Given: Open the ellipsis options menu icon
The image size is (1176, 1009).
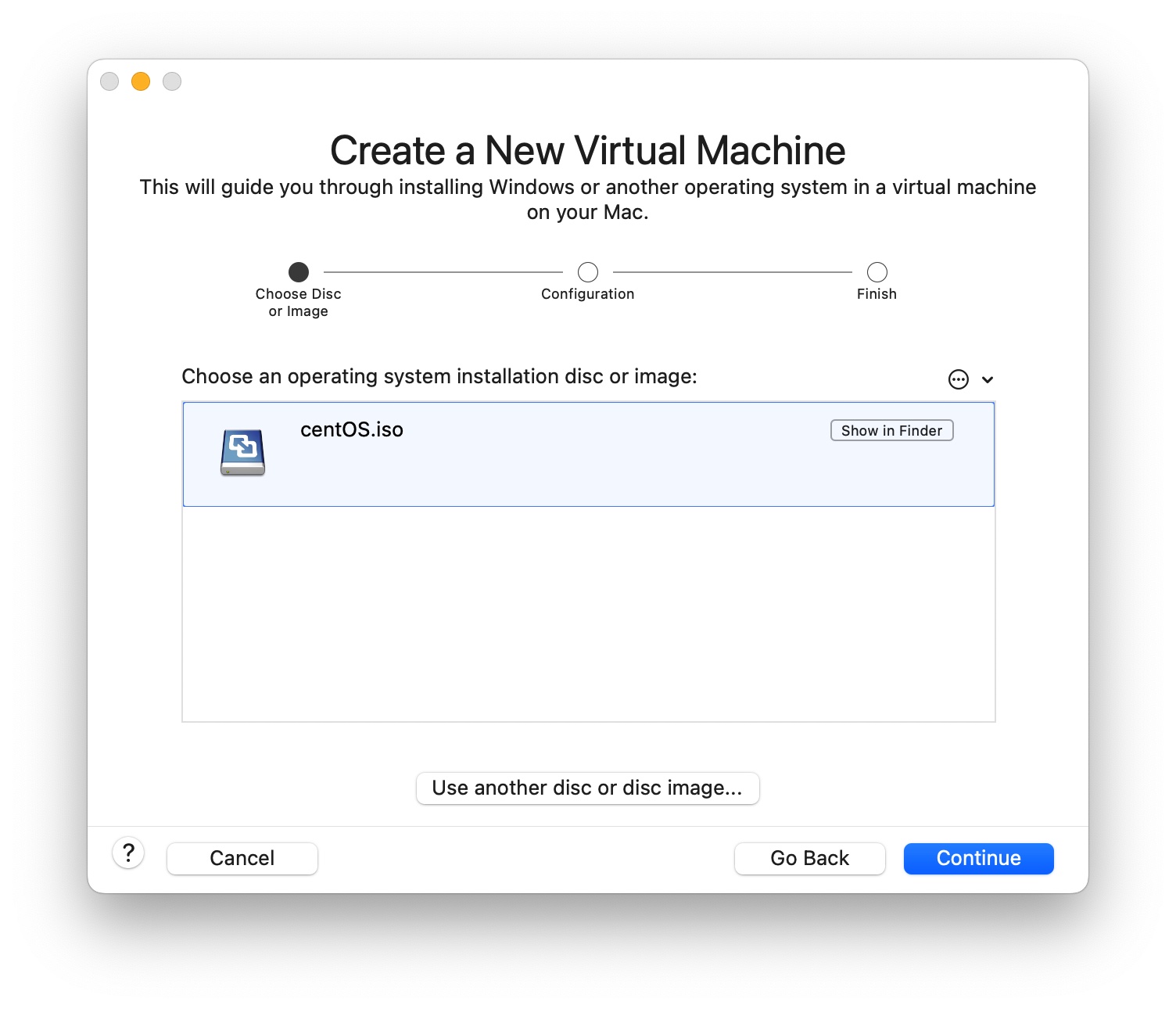Looking at the screenshot, I should 958,379.
